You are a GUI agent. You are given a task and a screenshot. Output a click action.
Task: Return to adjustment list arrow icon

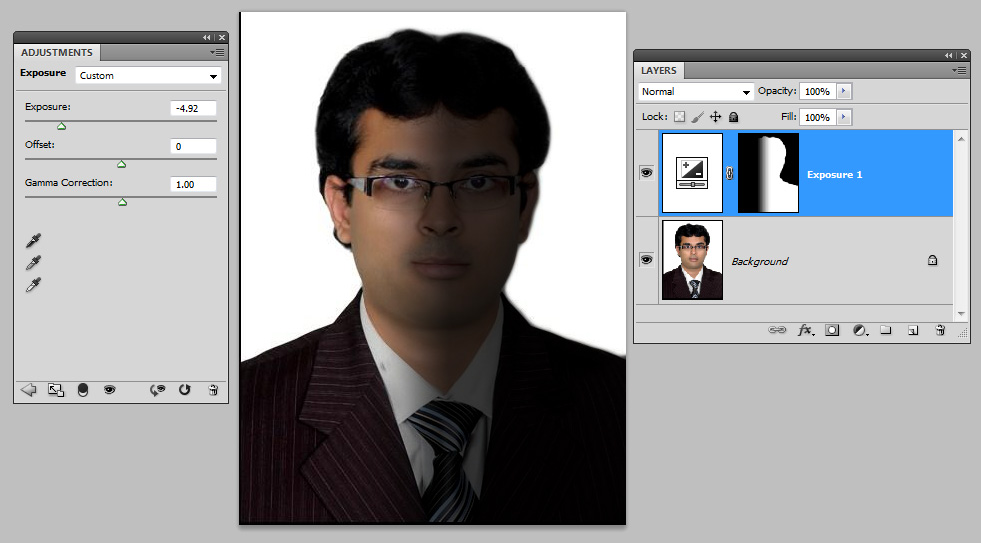28,390
